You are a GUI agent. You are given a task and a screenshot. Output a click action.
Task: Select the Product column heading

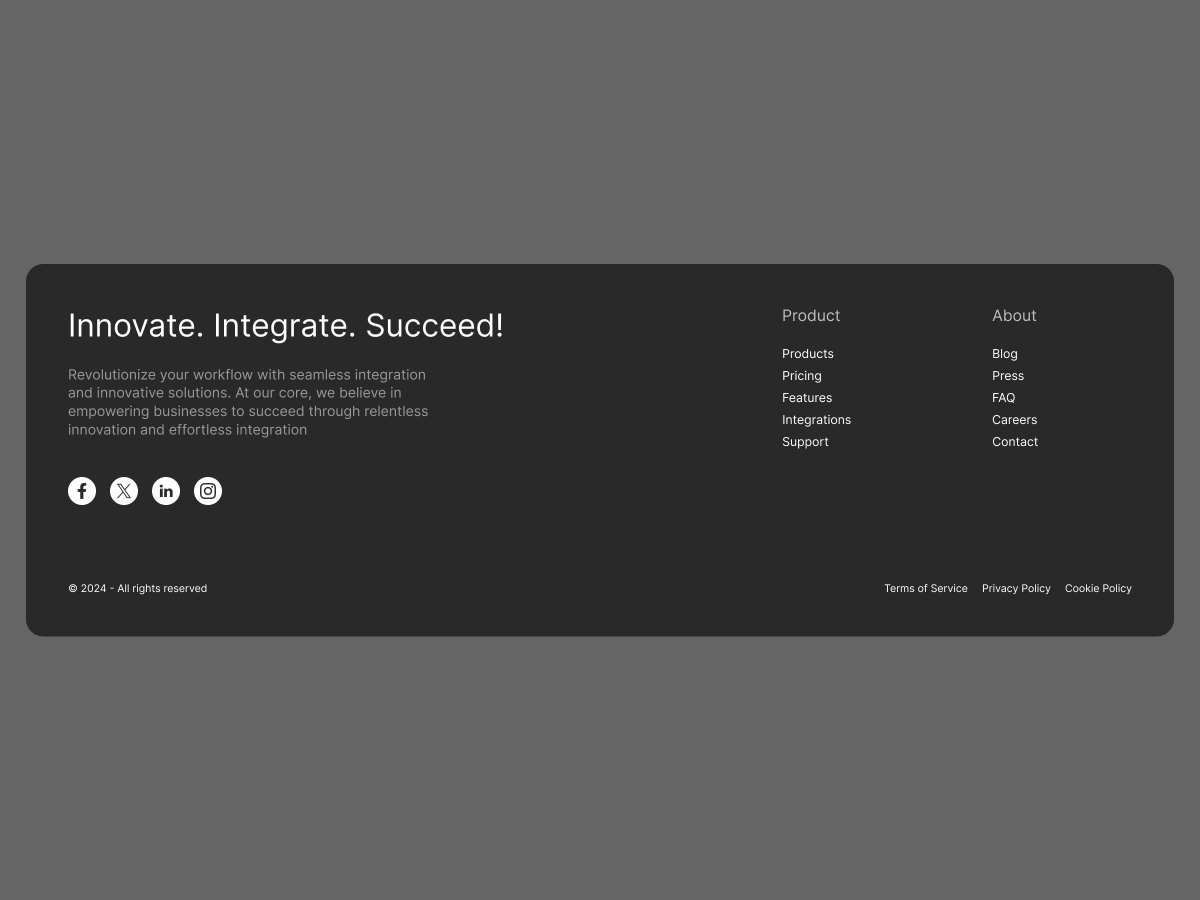811,316
